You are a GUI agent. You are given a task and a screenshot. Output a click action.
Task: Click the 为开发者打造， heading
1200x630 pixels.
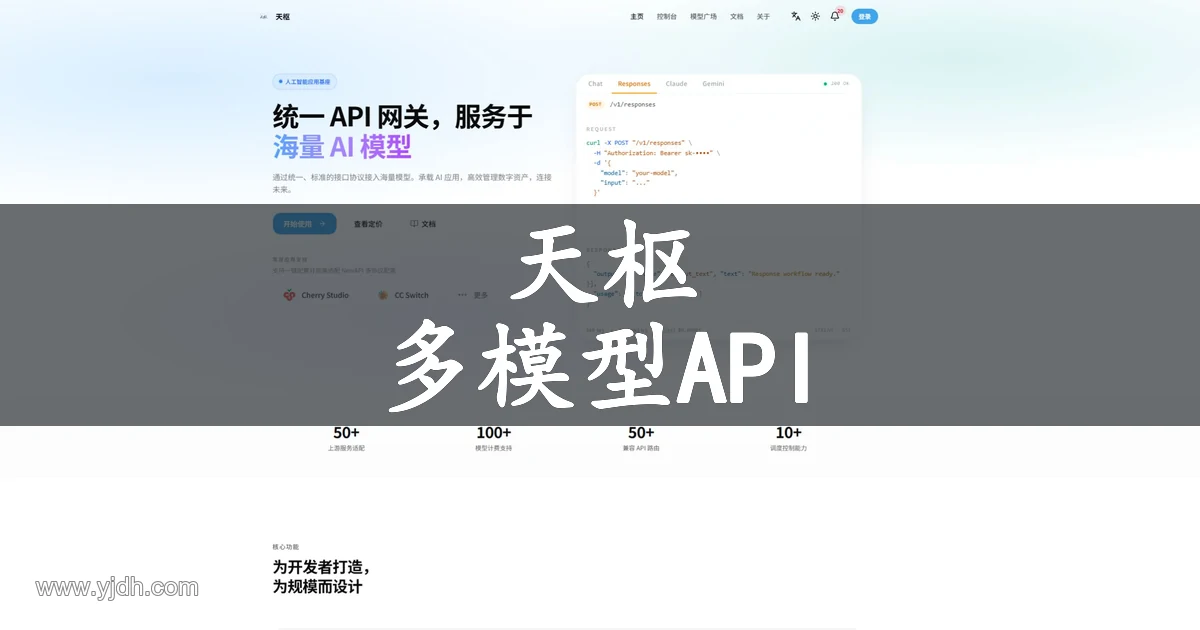coord(321,567)
